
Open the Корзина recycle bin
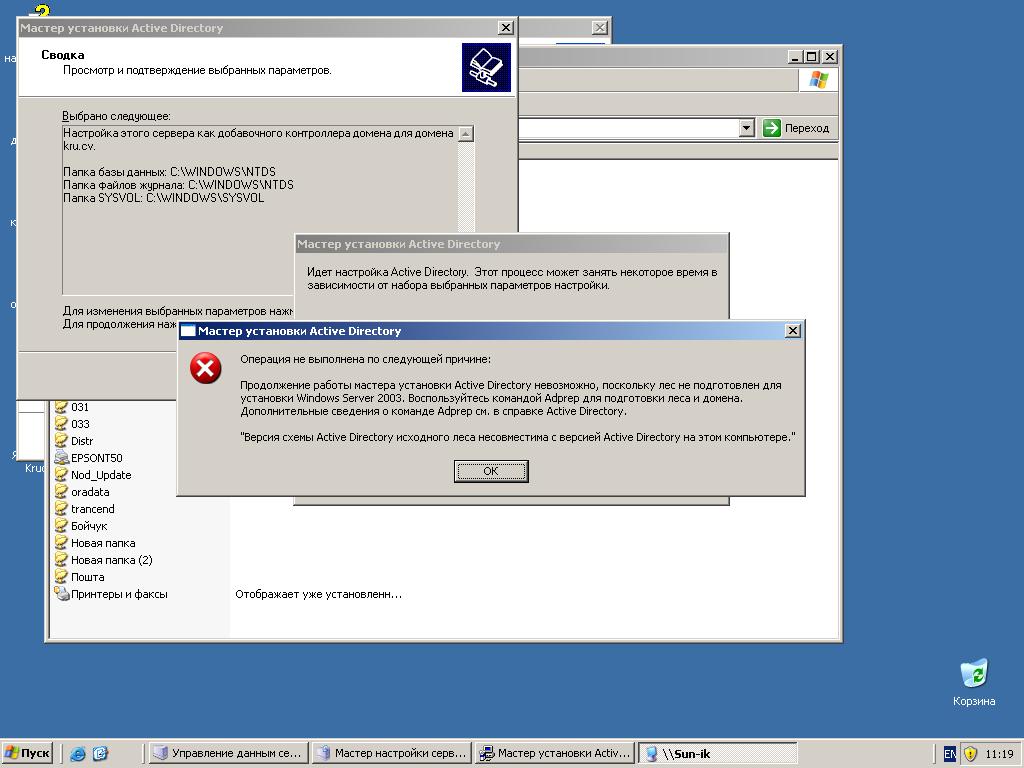(974, 682)
